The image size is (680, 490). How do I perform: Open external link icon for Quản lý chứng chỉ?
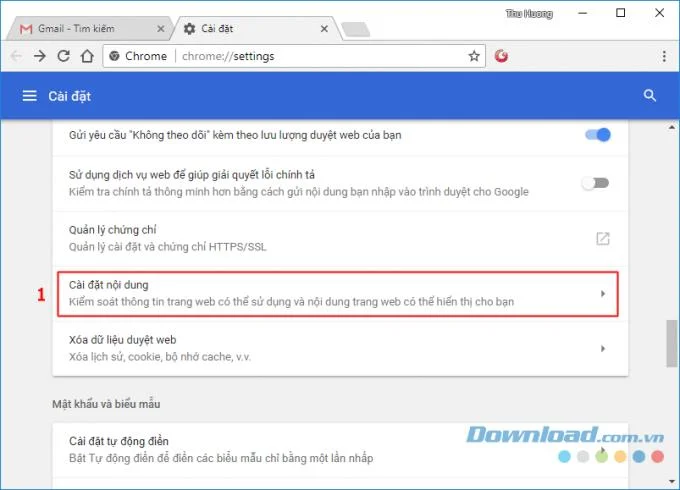click(603, 238)
